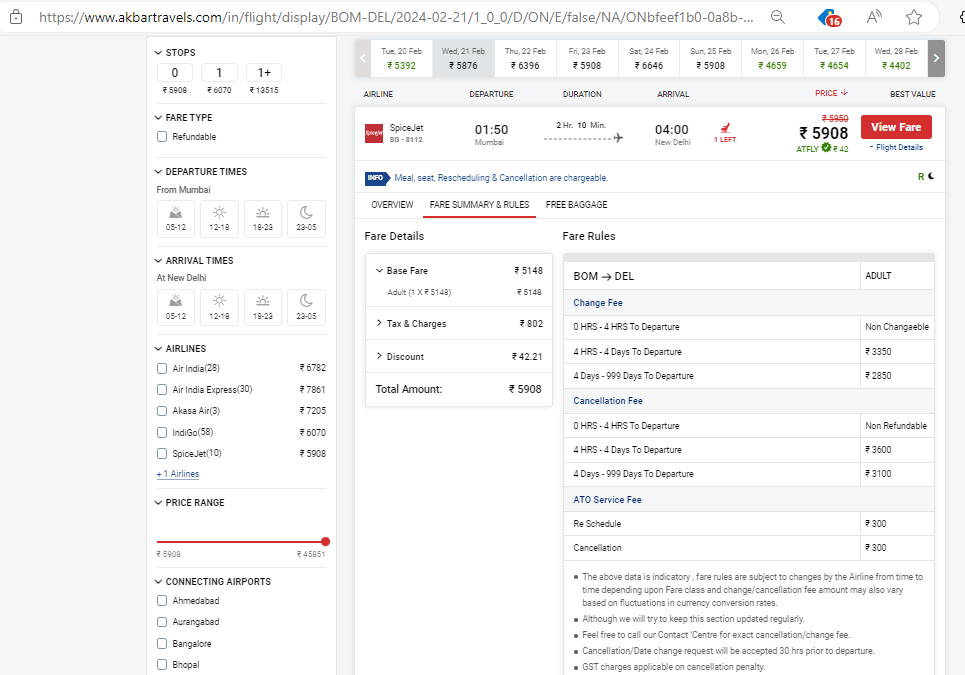Click the SpiceJet airline logo

[374, 131]
